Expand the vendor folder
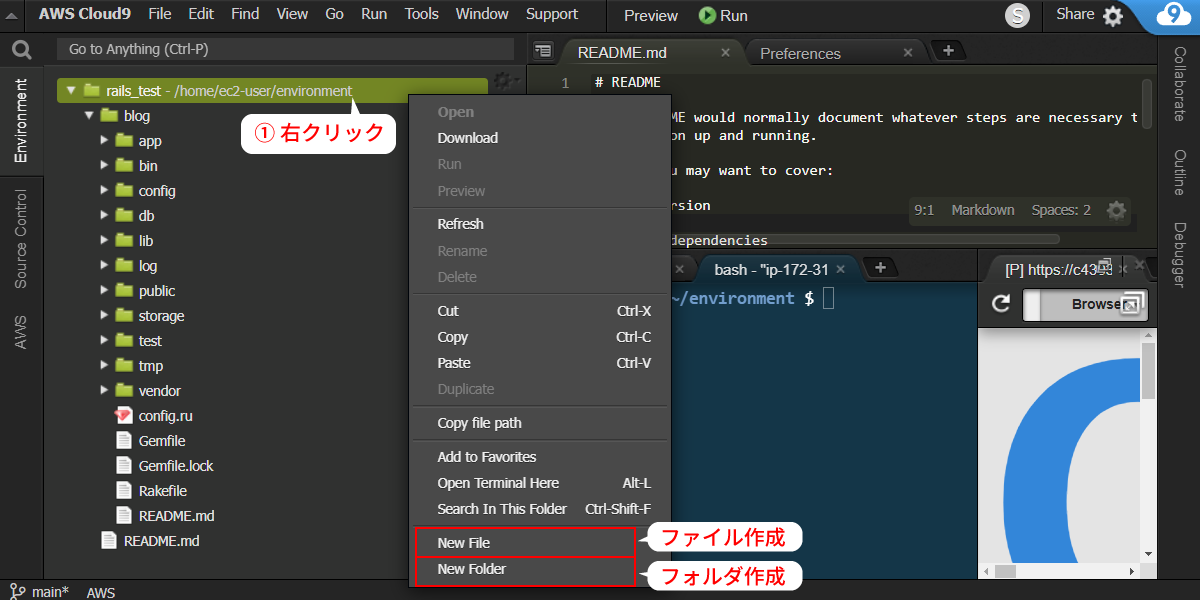This screenshot has height=600, width=1200. click(x=104, y=391)
